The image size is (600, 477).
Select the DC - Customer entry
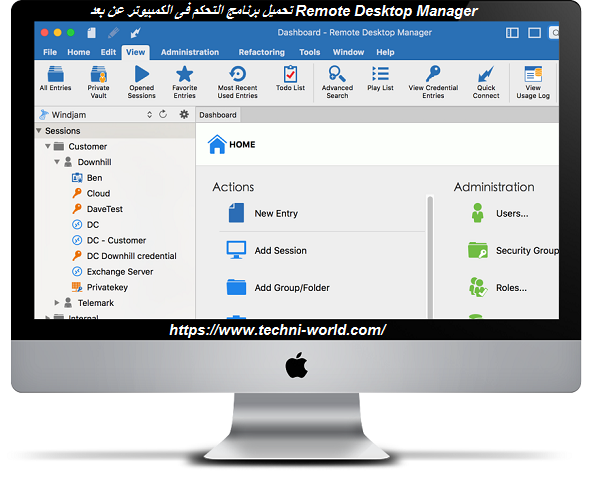116,240
